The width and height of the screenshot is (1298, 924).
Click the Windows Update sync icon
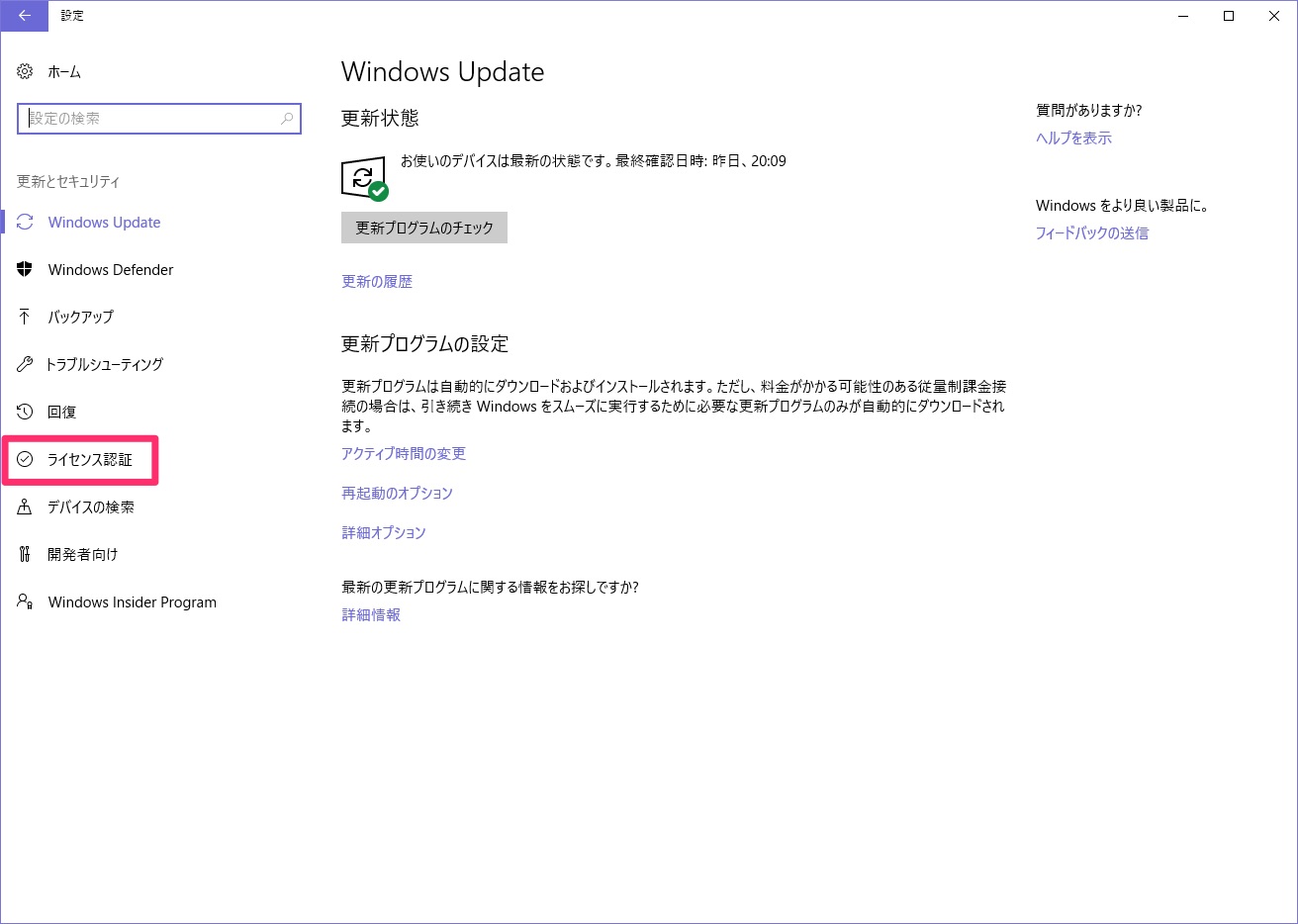[25, 223]
